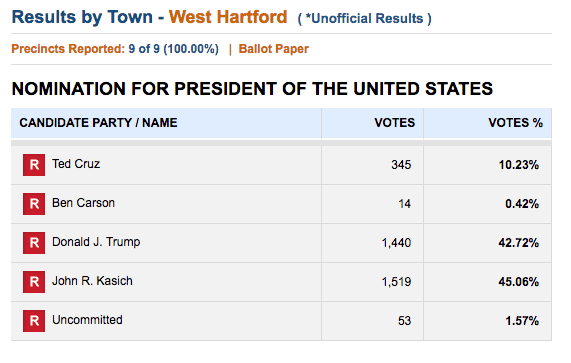Viewport: 571px width, 363px height.
Task: Click the West Hartford town name
Action: click(x=228, y=17)
